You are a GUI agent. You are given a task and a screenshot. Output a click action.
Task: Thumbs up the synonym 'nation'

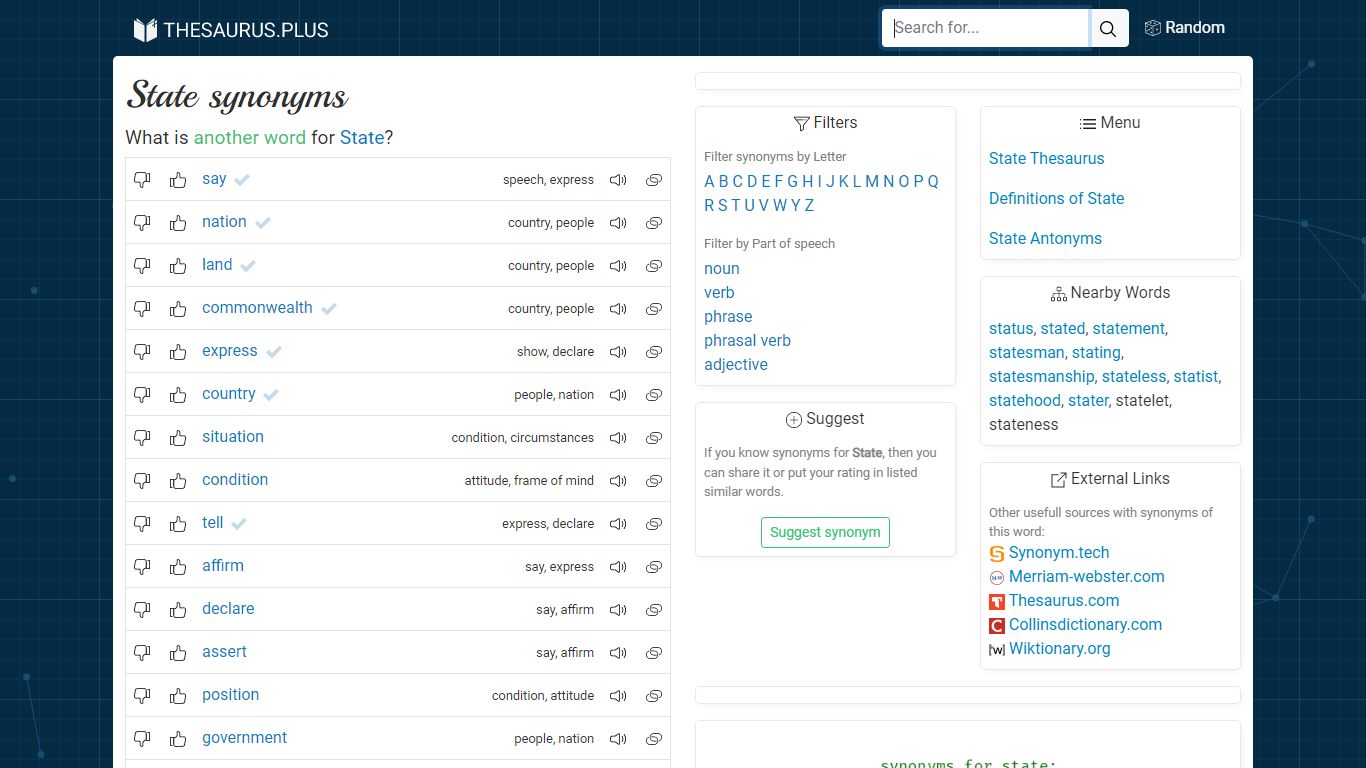pyautogui.click(x=178, y=223)
